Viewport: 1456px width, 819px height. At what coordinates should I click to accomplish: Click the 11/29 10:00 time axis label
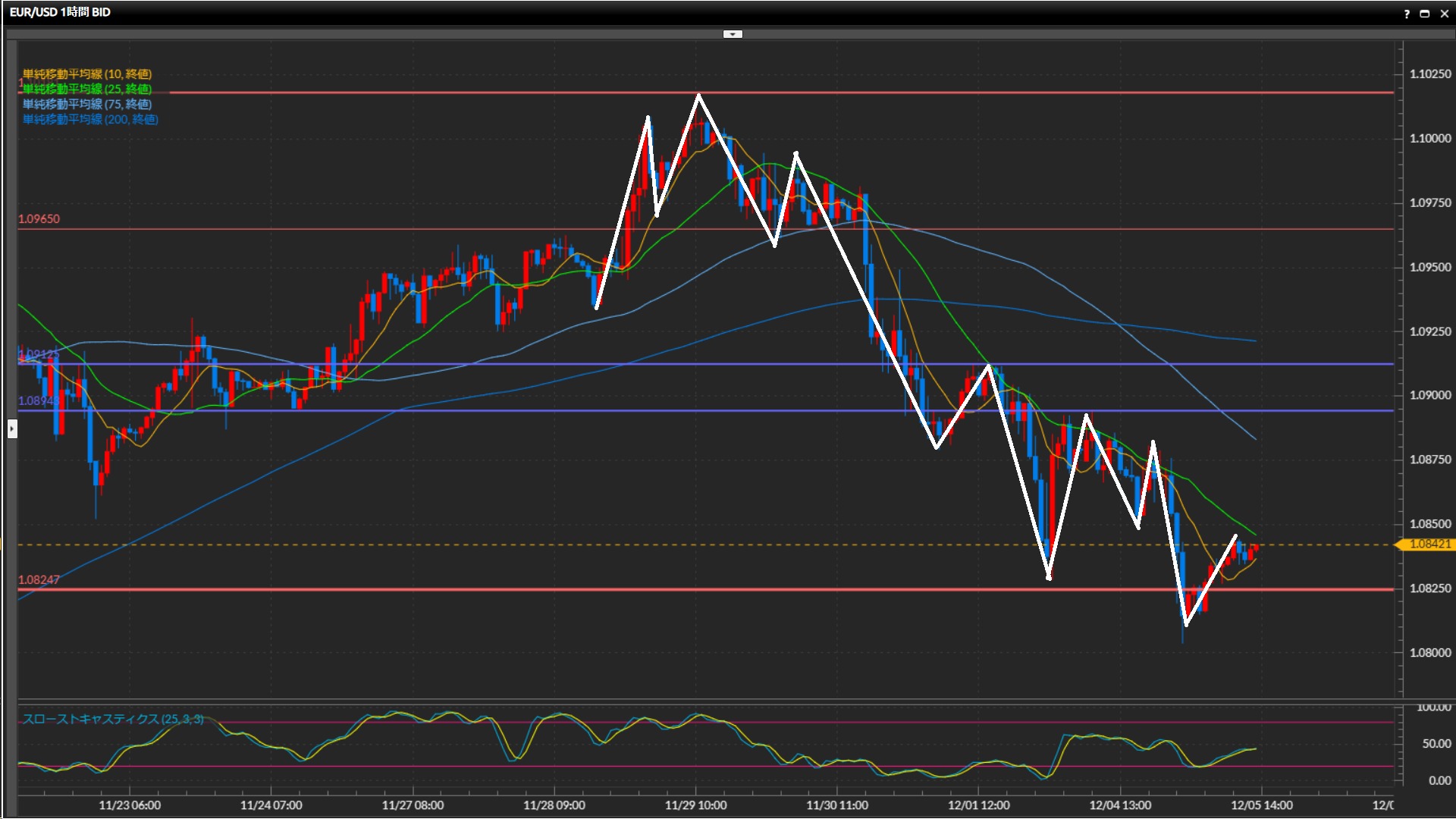click(695, 805)
